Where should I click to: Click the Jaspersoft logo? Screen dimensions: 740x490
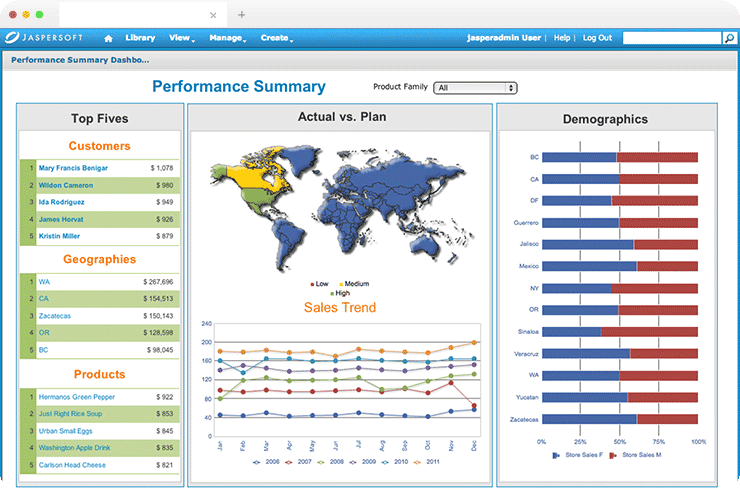click(44, 37)
